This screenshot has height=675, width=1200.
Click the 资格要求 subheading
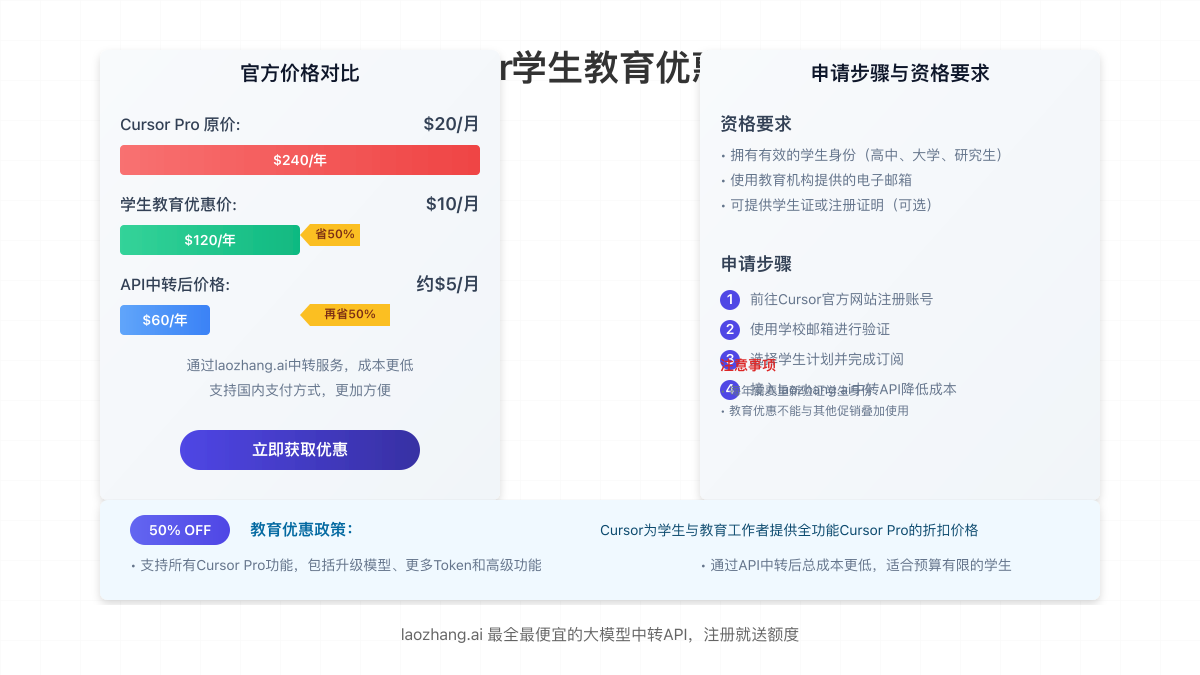pyautogui.click(x=756, y=124)
